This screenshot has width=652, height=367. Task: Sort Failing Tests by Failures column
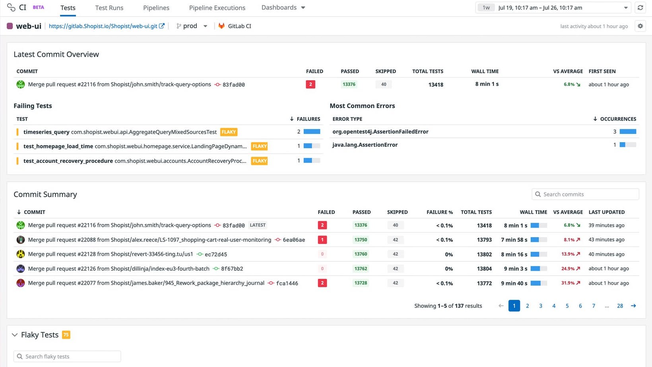(305, 119)
